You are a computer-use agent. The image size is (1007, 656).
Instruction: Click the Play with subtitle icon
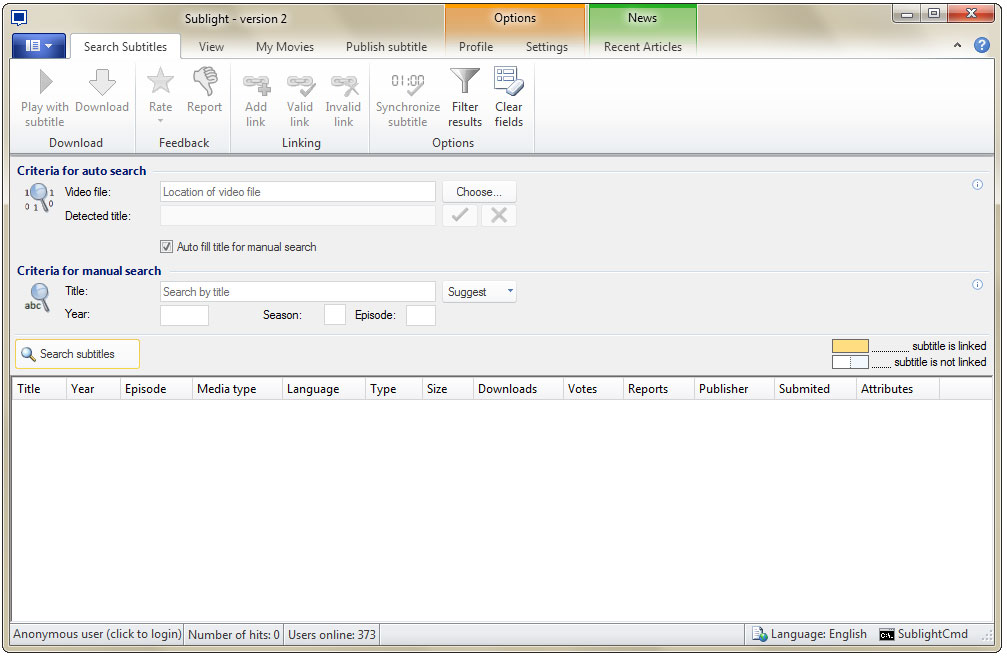click(x=45, y=83)
